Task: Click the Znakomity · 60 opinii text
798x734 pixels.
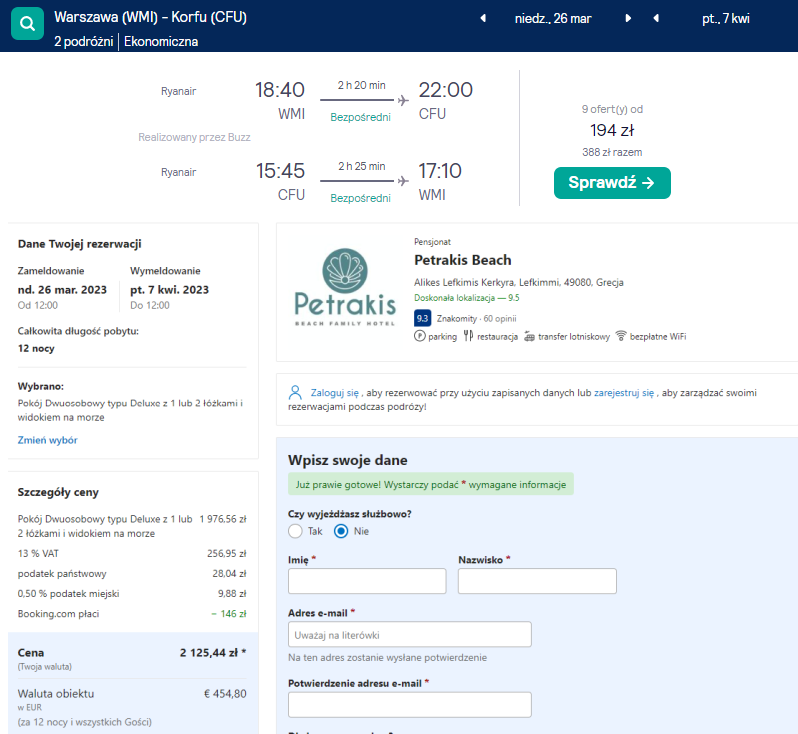Action: [x=476, y=319]
